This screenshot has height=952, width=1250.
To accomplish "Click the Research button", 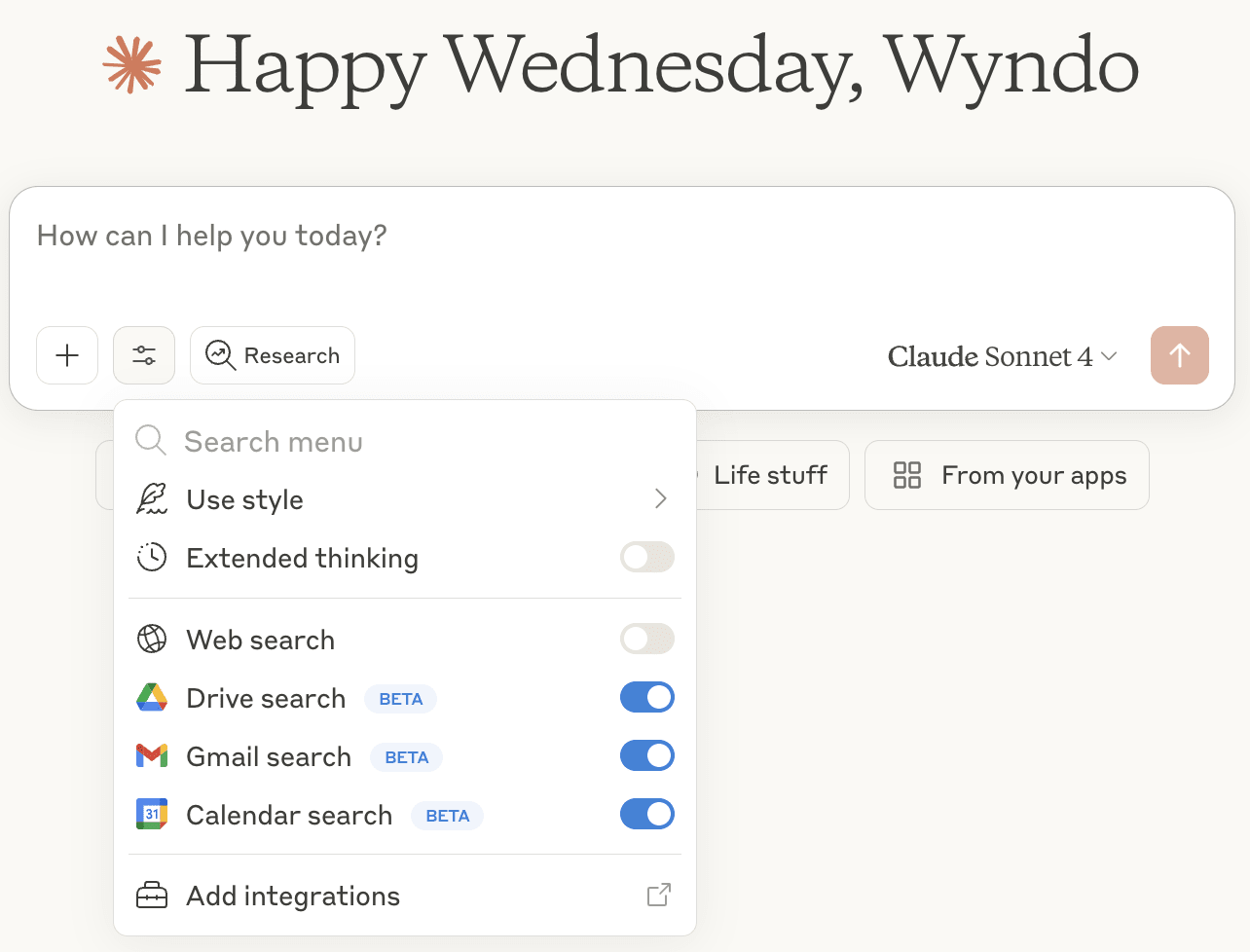I will pyautogui.click(x=273, y=355).
